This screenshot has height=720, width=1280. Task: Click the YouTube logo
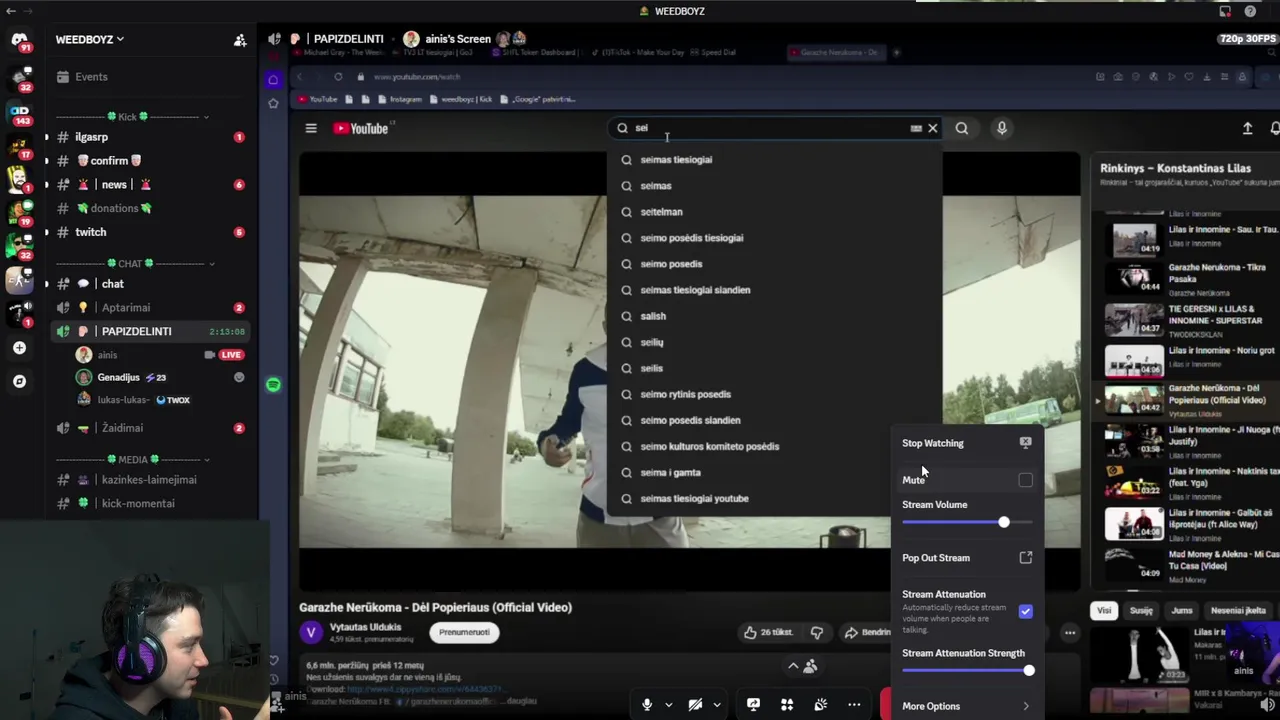[361, 128]
